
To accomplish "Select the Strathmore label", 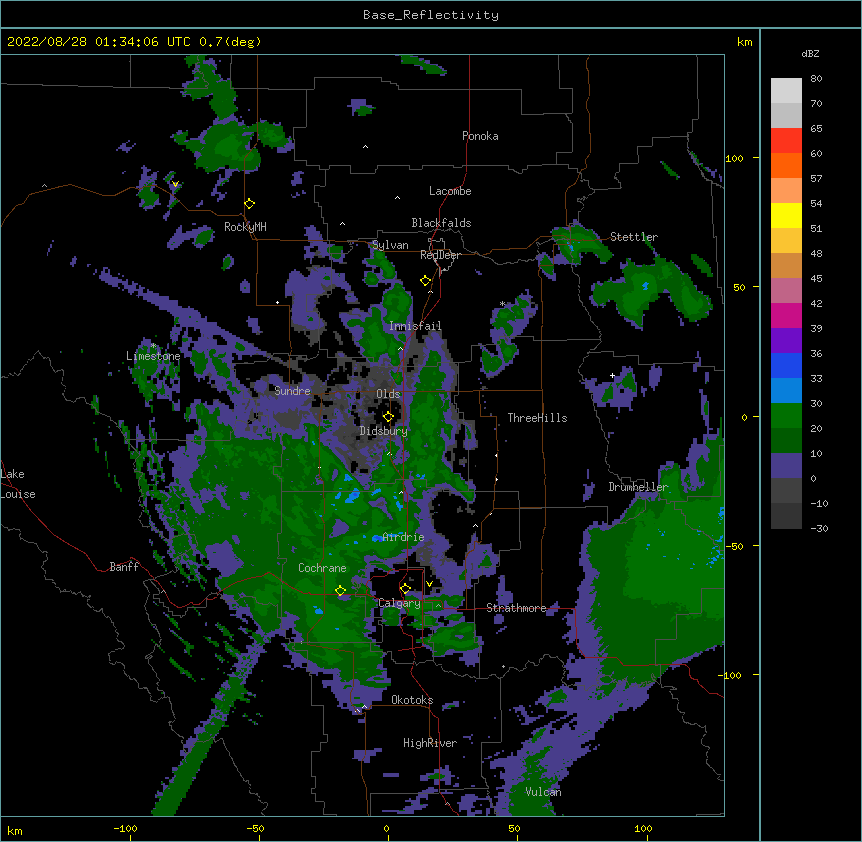I will (x=516, y=608).
